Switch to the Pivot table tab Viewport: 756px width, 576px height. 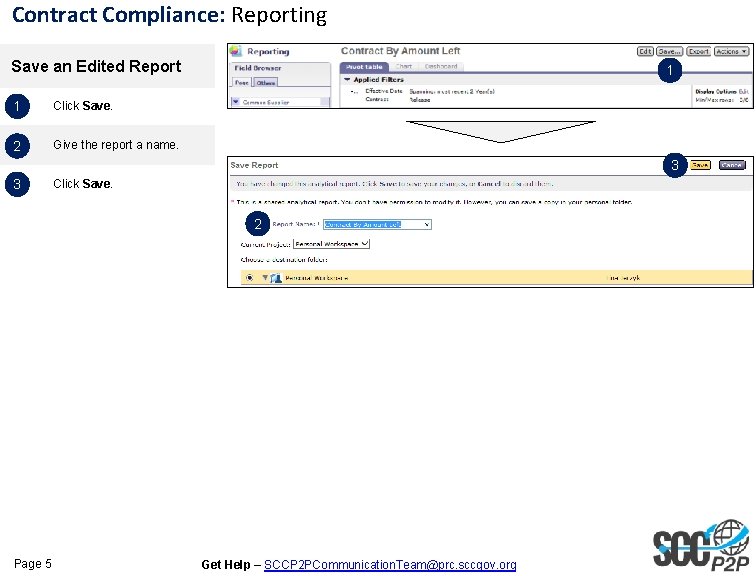(364, 67)
